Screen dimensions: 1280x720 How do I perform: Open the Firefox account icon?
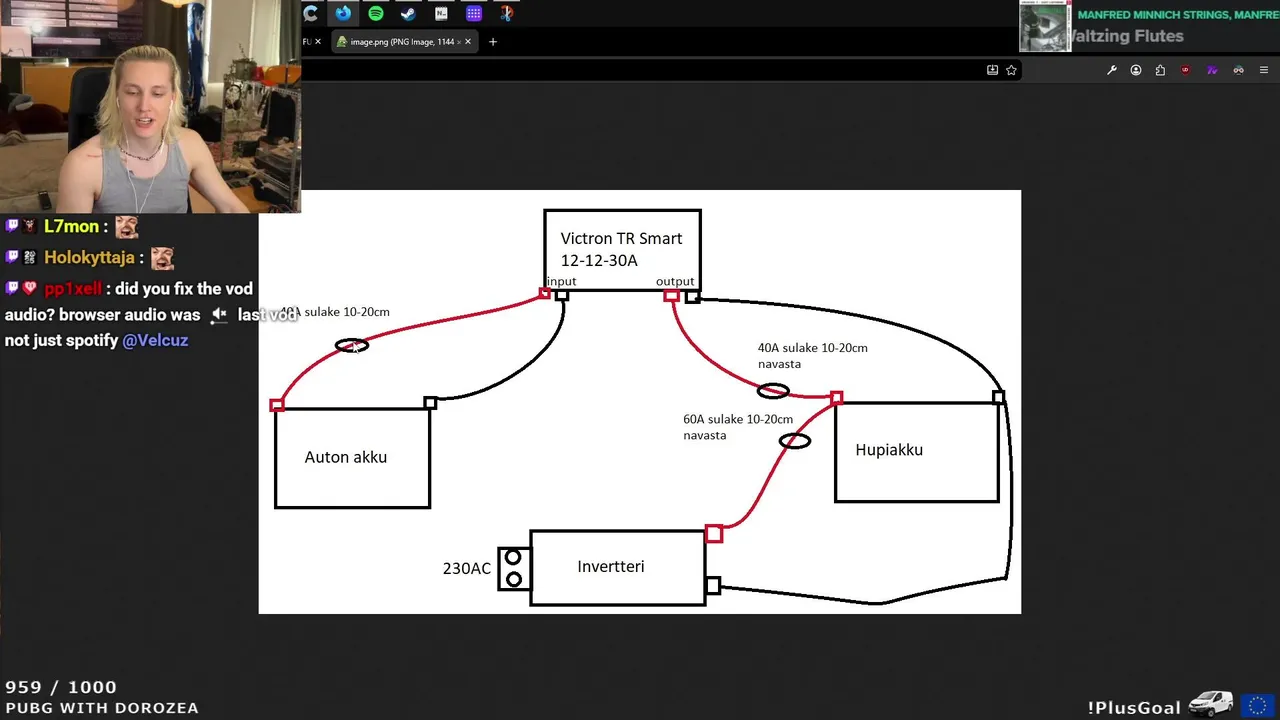pos(1136,70)
